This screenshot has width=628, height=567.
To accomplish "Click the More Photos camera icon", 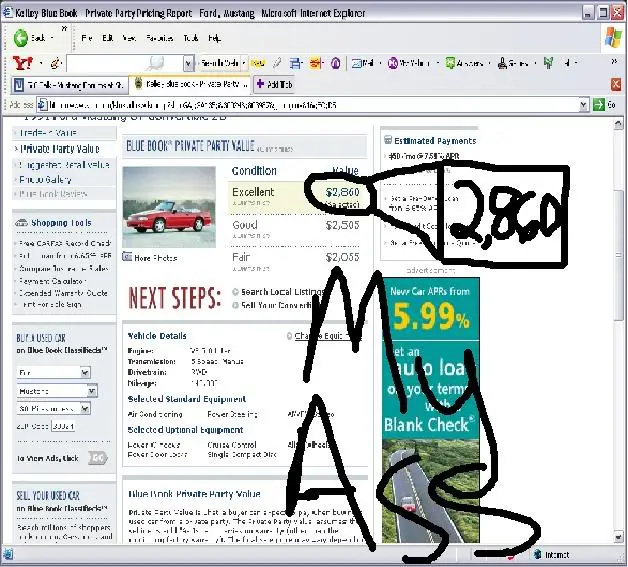I will (127, 257).
